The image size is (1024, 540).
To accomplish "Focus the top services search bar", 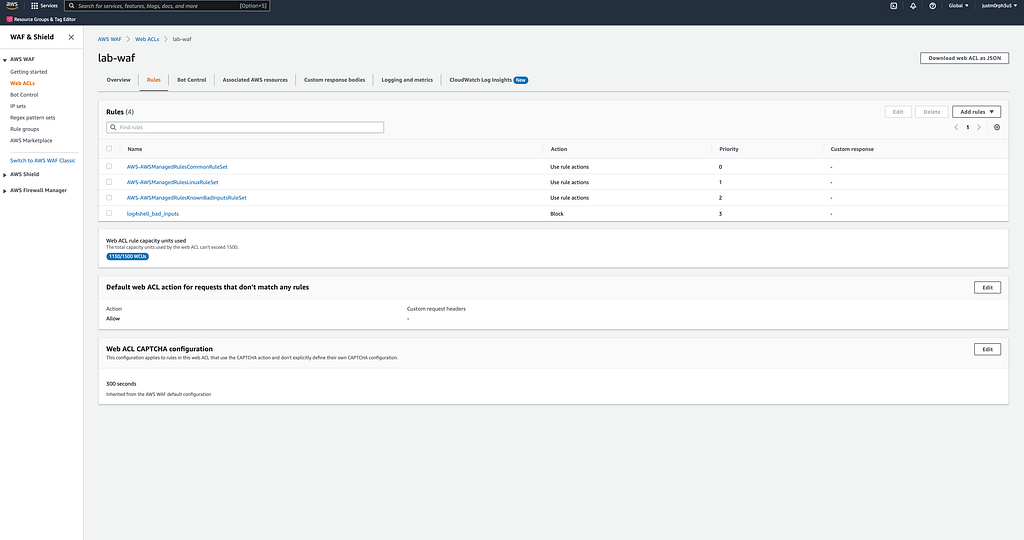I will coord(167,6).
